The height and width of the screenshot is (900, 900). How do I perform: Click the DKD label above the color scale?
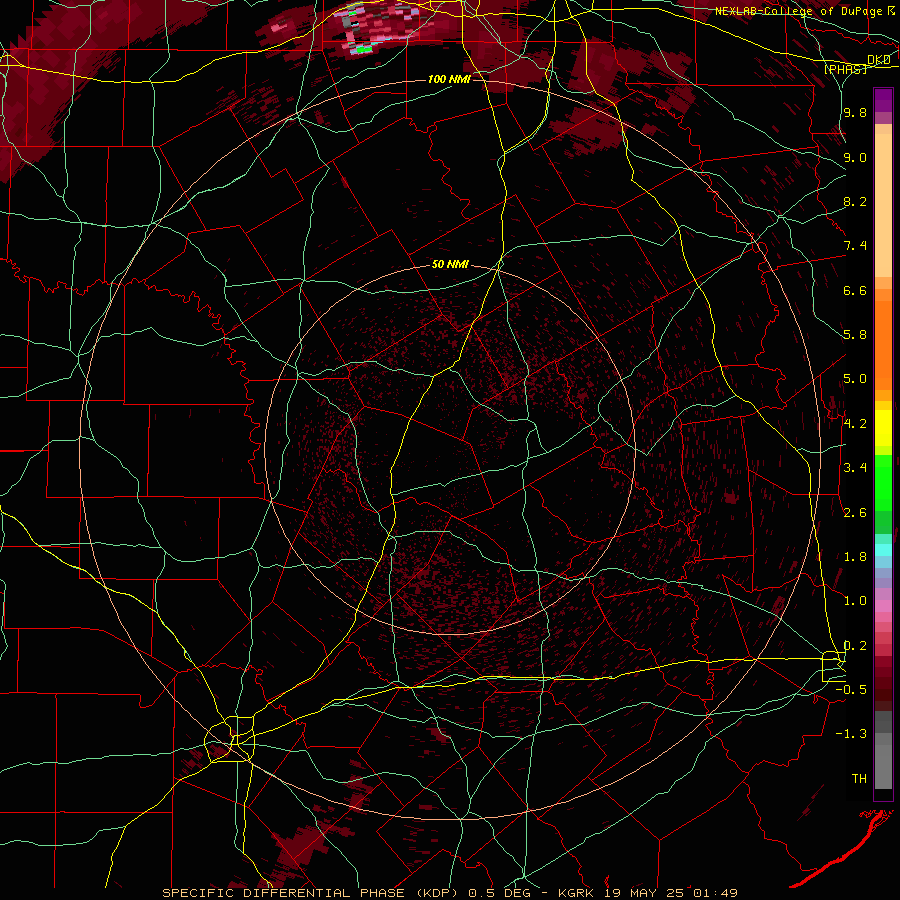[x=879, y=60]
